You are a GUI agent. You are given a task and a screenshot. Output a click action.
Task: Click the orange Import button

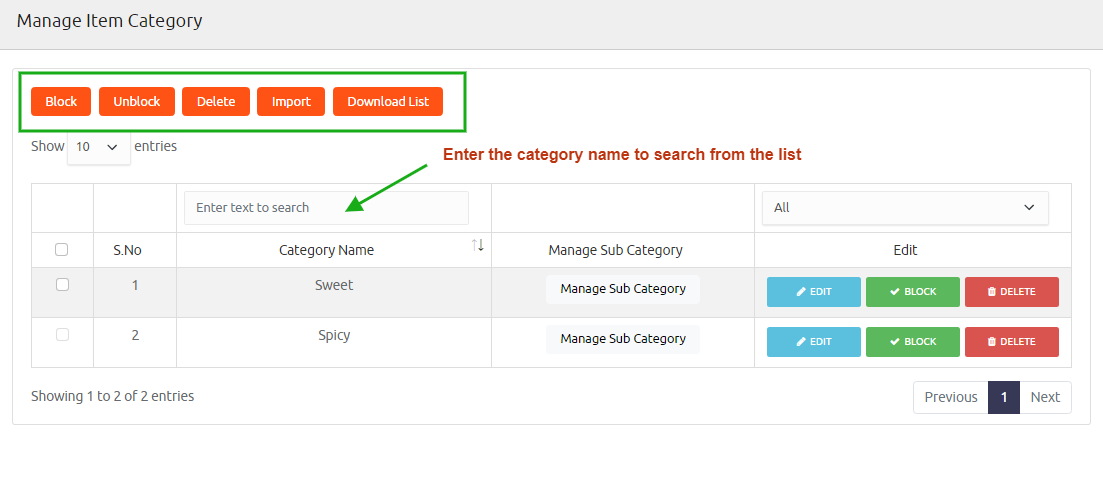click(x=291, y=101)
